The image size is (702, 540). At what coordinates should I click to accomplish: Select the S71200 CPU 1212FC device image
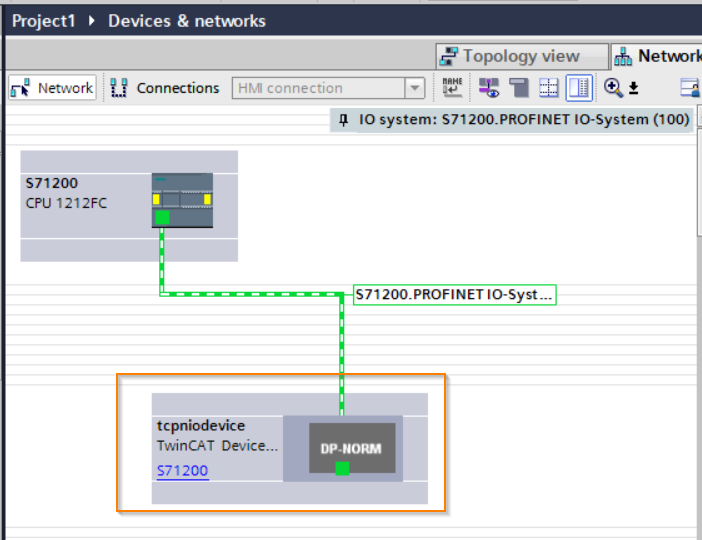[x=182, y=200]
